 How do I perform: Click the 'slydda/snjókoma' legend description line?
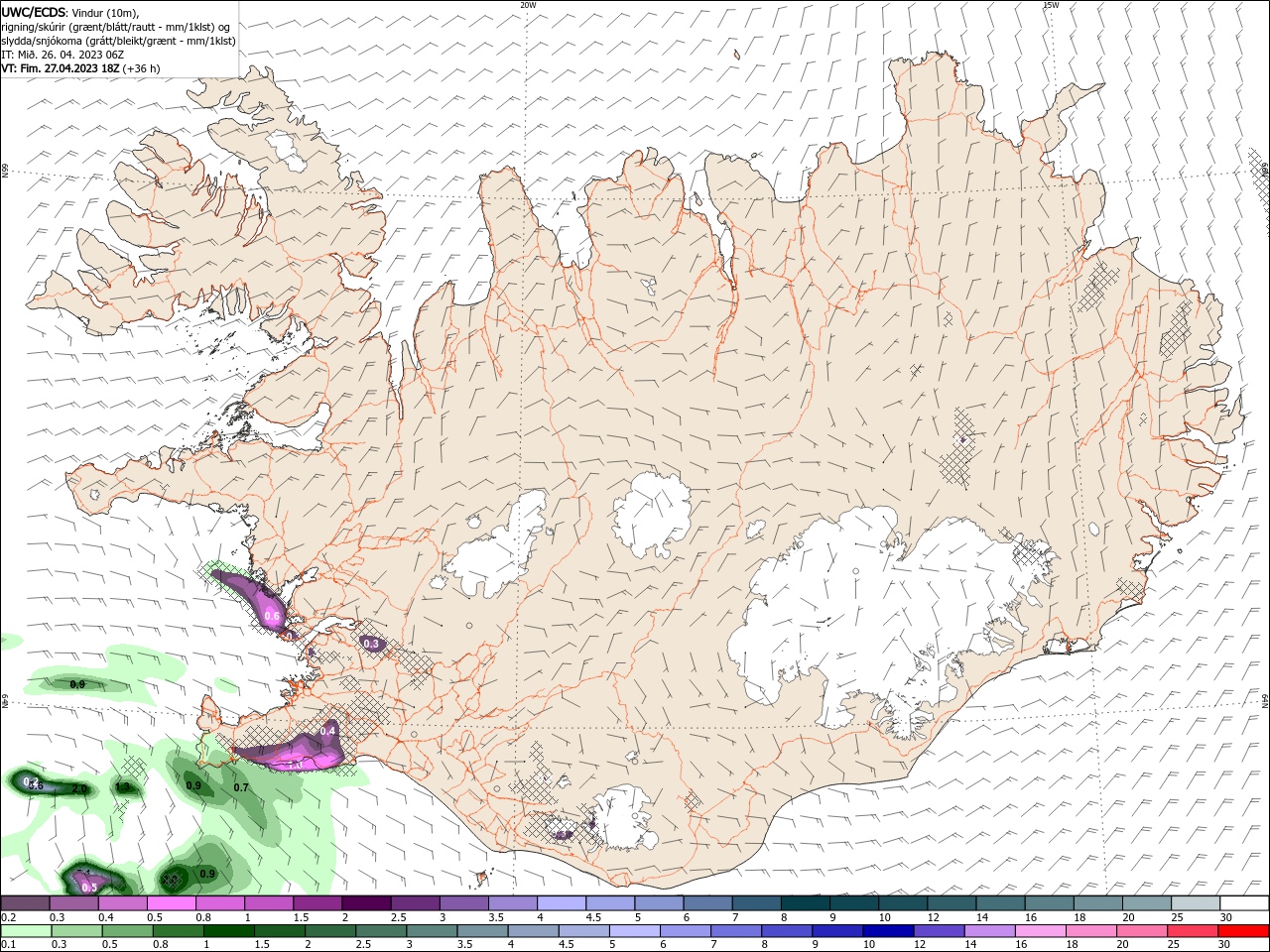(118, 41)
